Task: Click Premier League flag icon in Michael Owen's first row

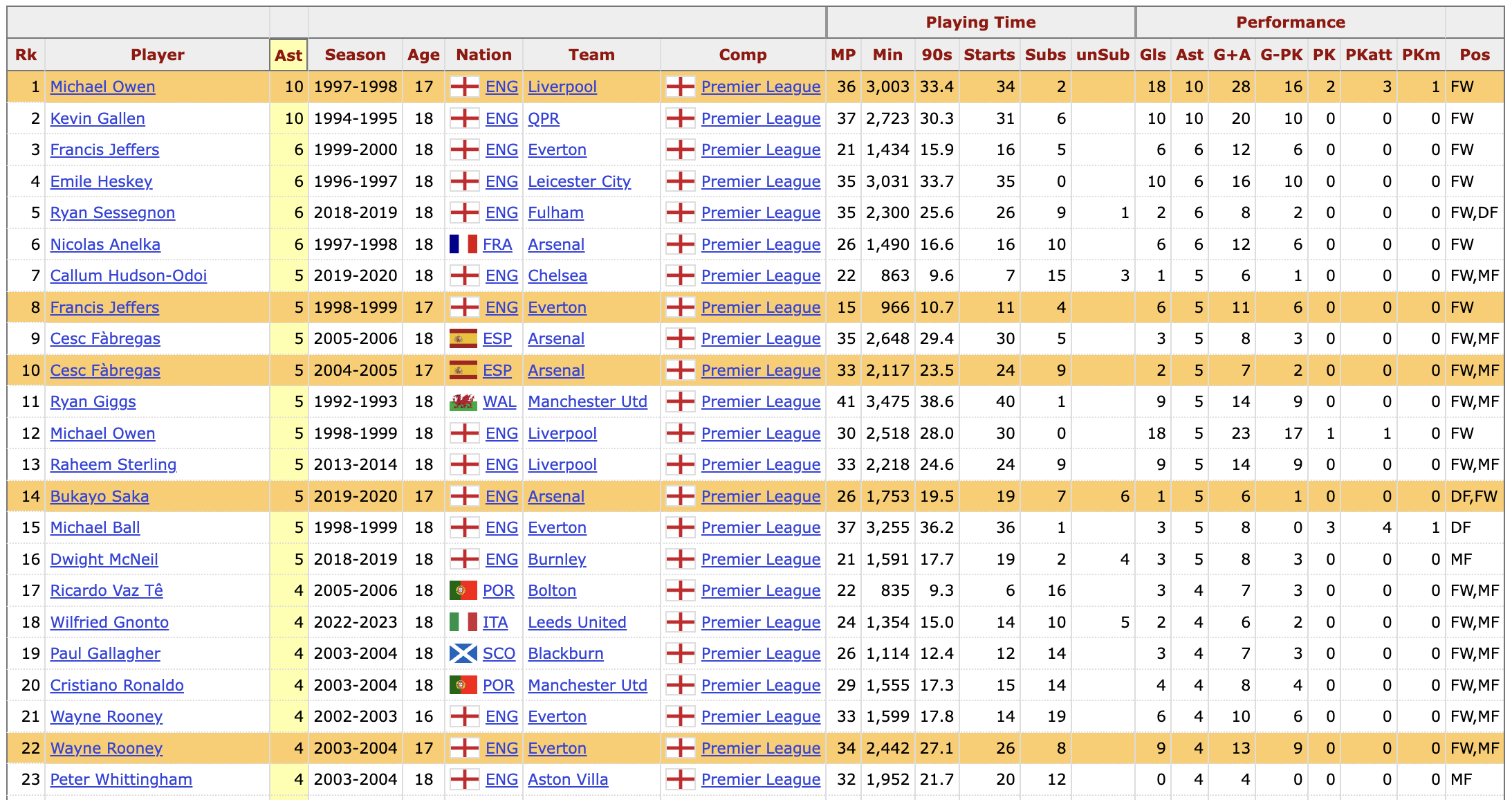Action: coord(680,87)
